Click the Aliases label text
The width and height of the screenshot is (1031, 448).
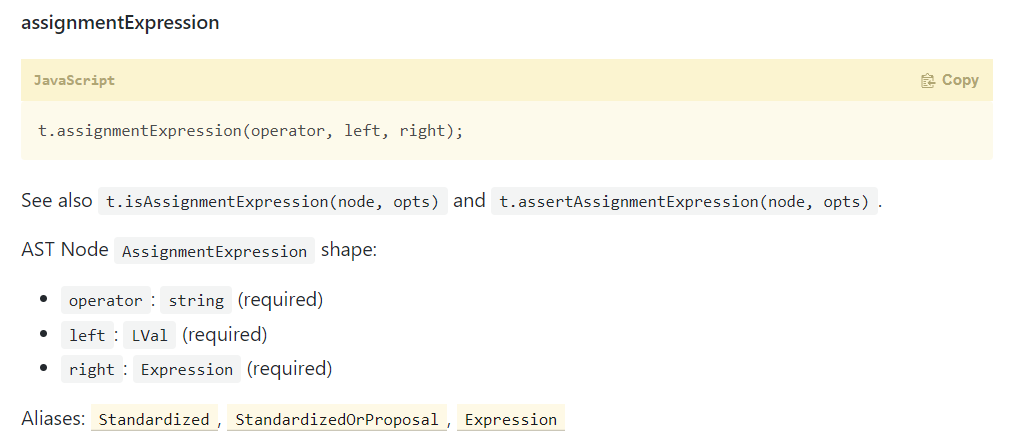(x=53, y=419)
